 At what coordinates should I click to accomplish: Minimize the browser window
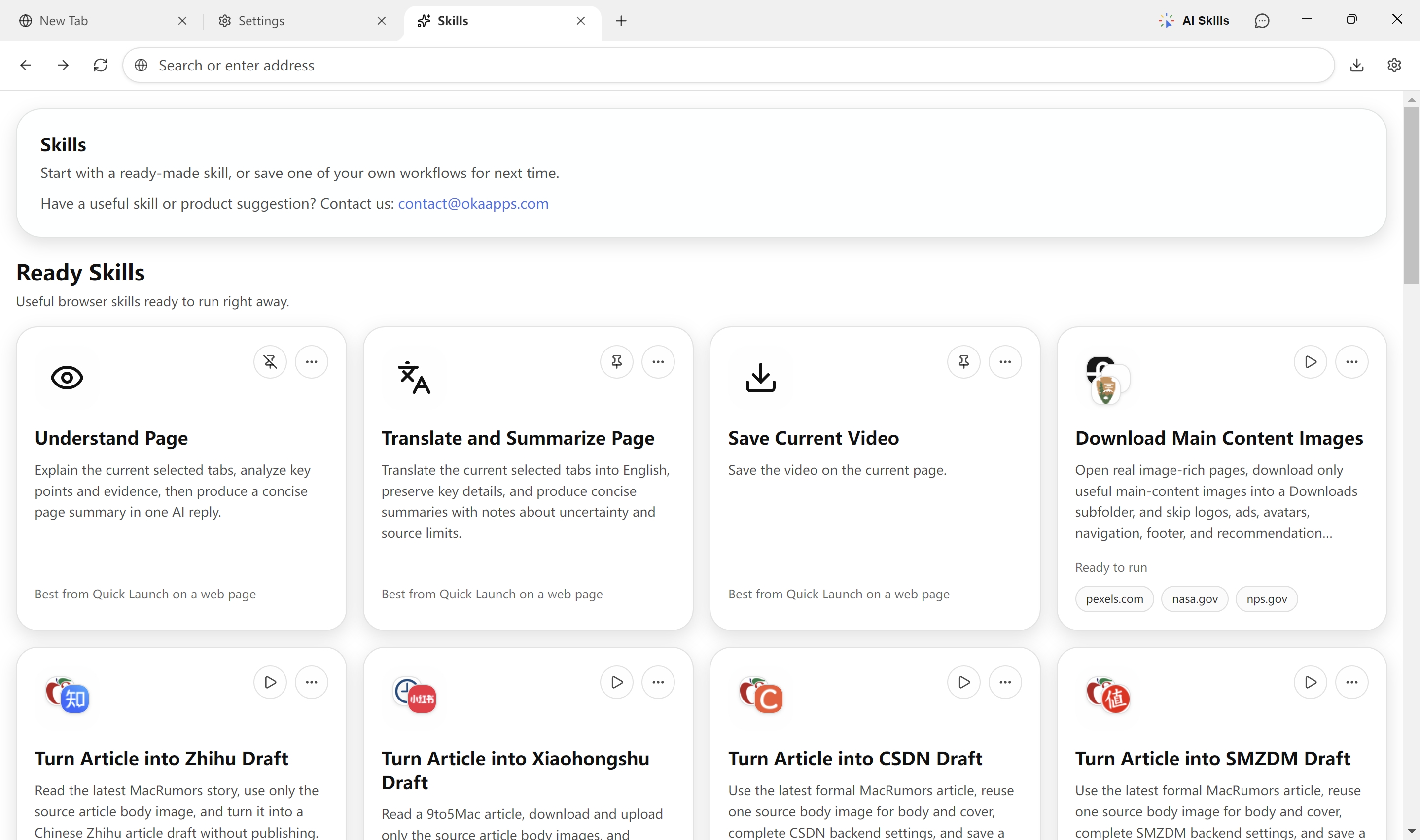1306,19
